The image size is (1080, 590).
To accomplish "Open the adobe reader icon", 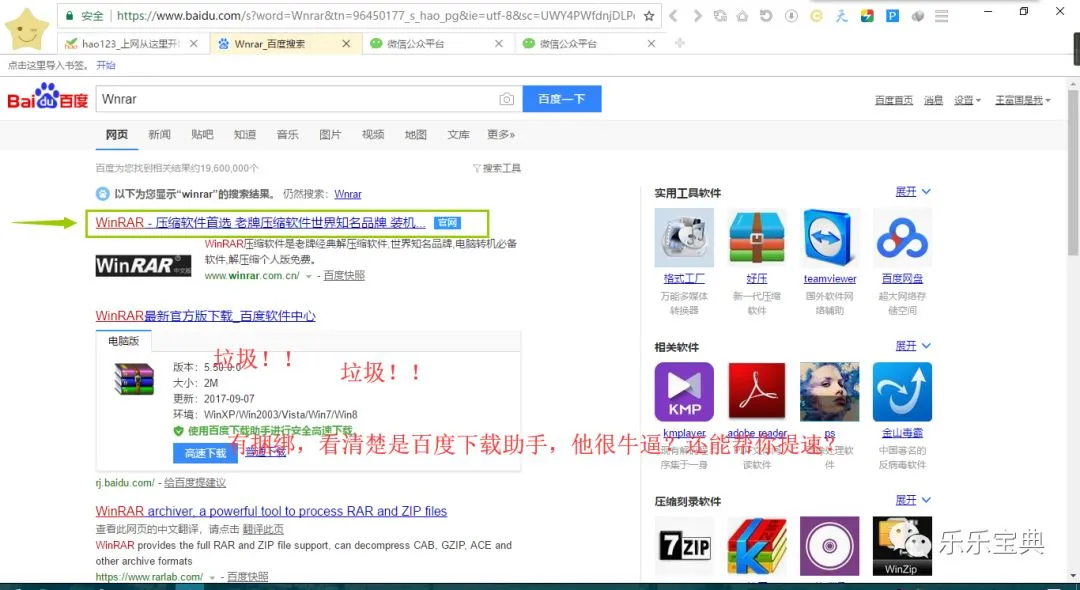I will [757, 392].
